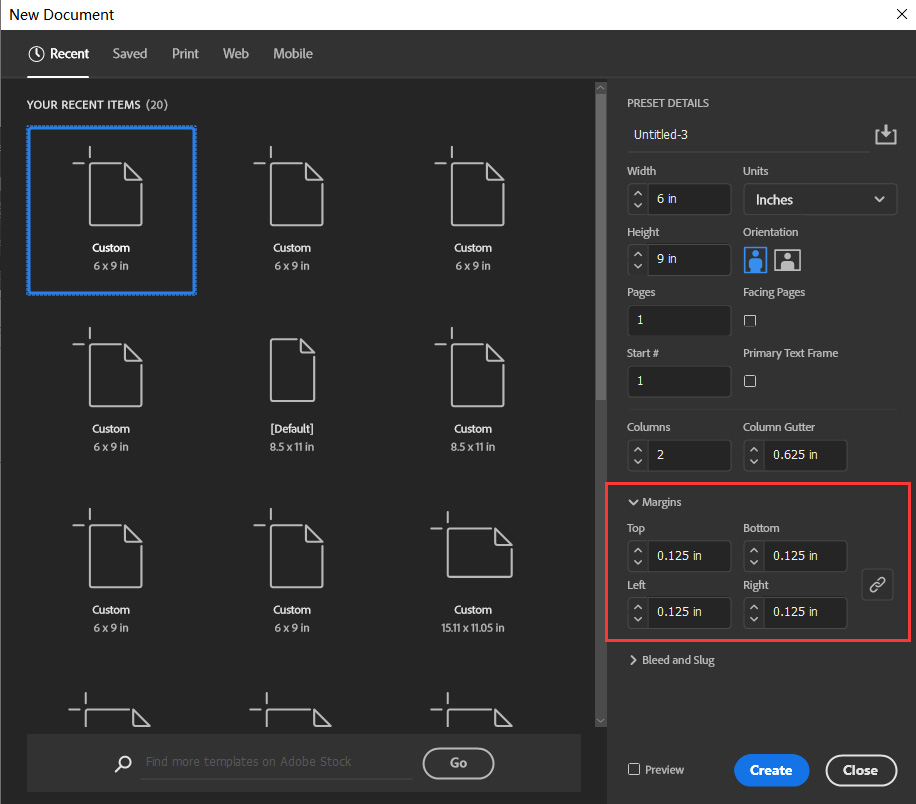Open the Units dropdown showing Inches
This screenshot has width=916, height=804.
(x=820, y=199)
